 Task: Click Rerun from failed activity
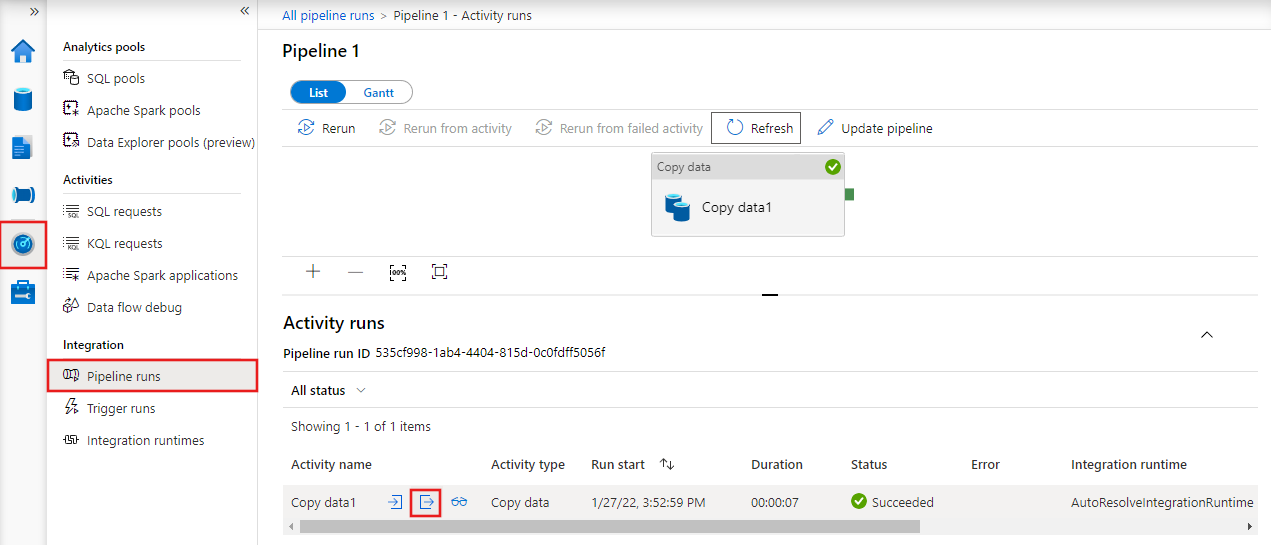619,128
